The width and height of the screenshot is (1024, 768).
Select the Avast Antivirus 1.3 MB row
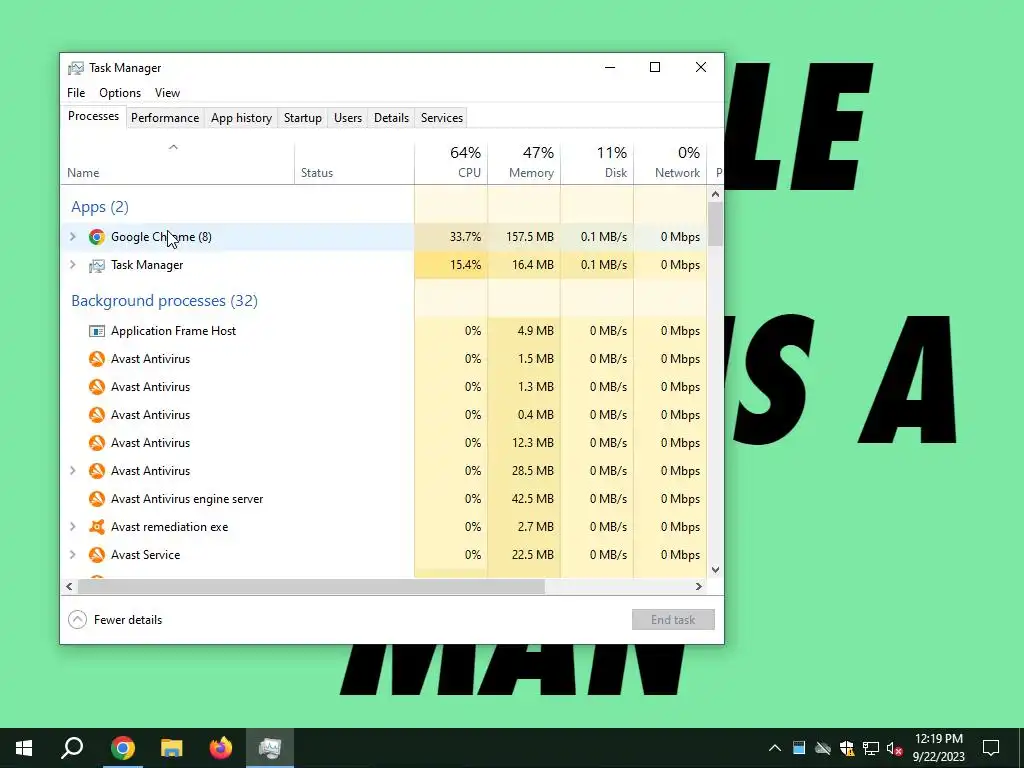pos(384,387)
